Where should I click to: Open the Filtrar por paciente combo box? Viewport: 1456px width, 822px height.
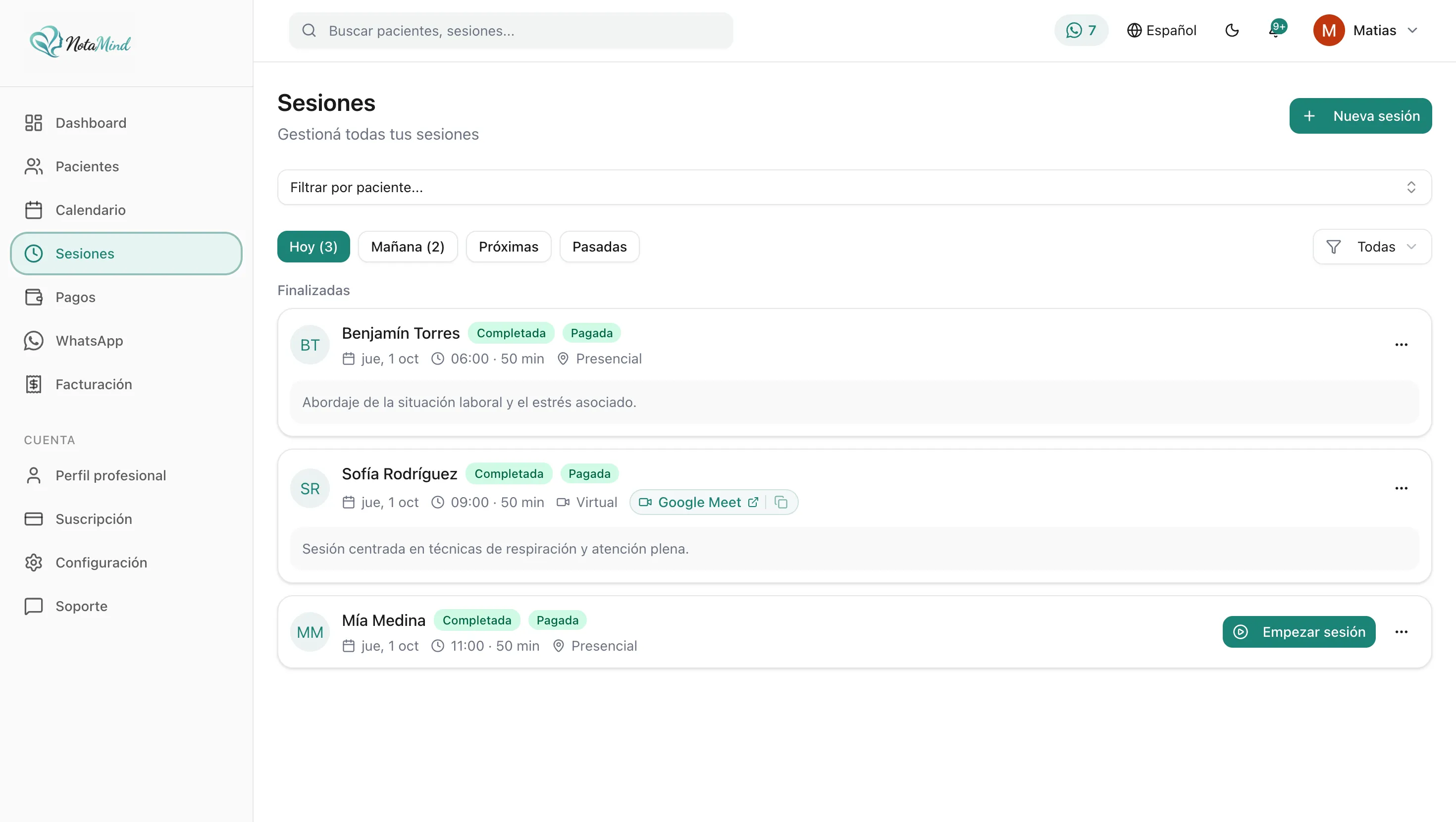click(854, 187)
